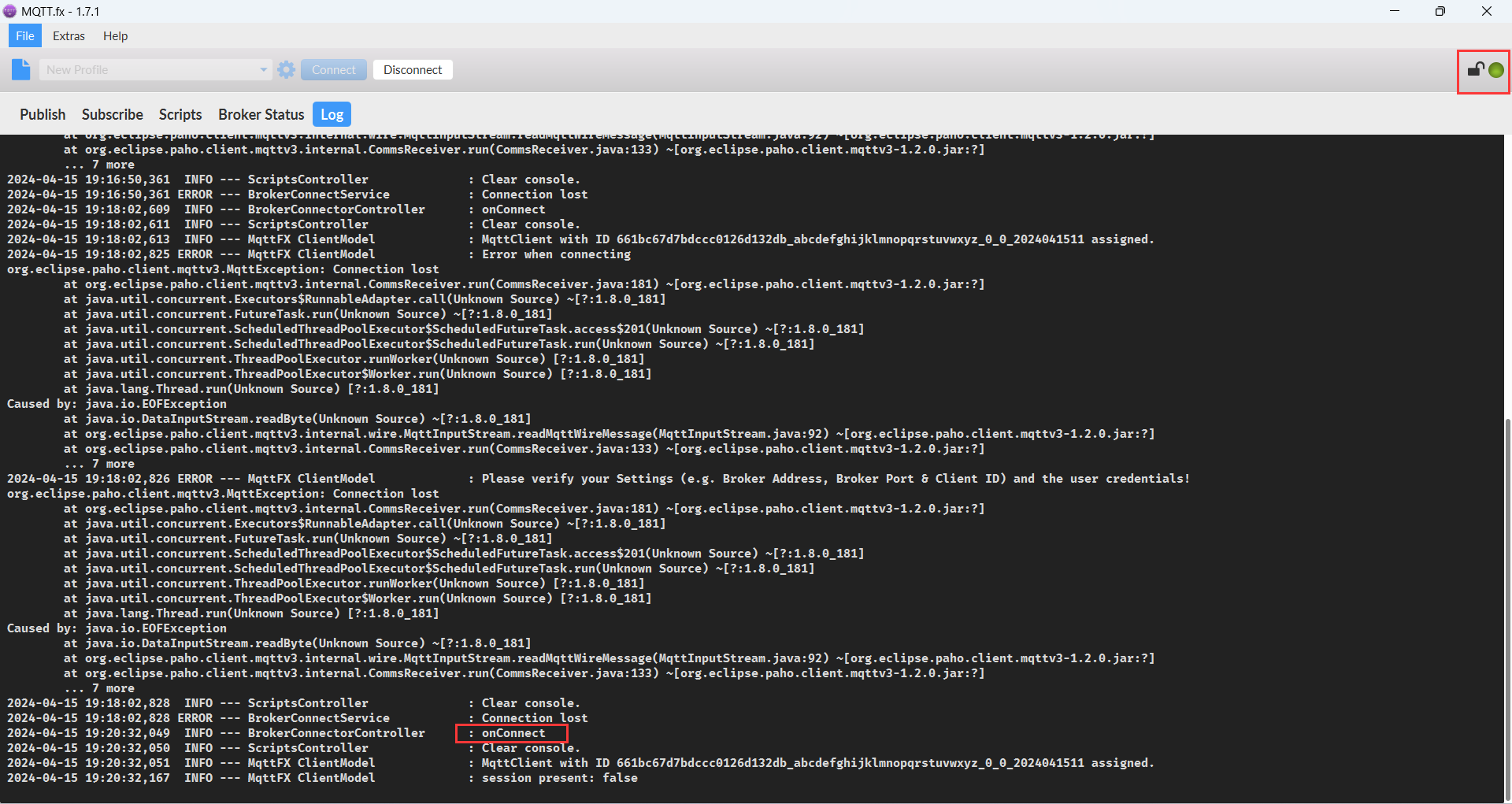Minimize the MQTT.fx window
The height and width of the screenshot is (804, 1512).
(x=1395, y=11)
